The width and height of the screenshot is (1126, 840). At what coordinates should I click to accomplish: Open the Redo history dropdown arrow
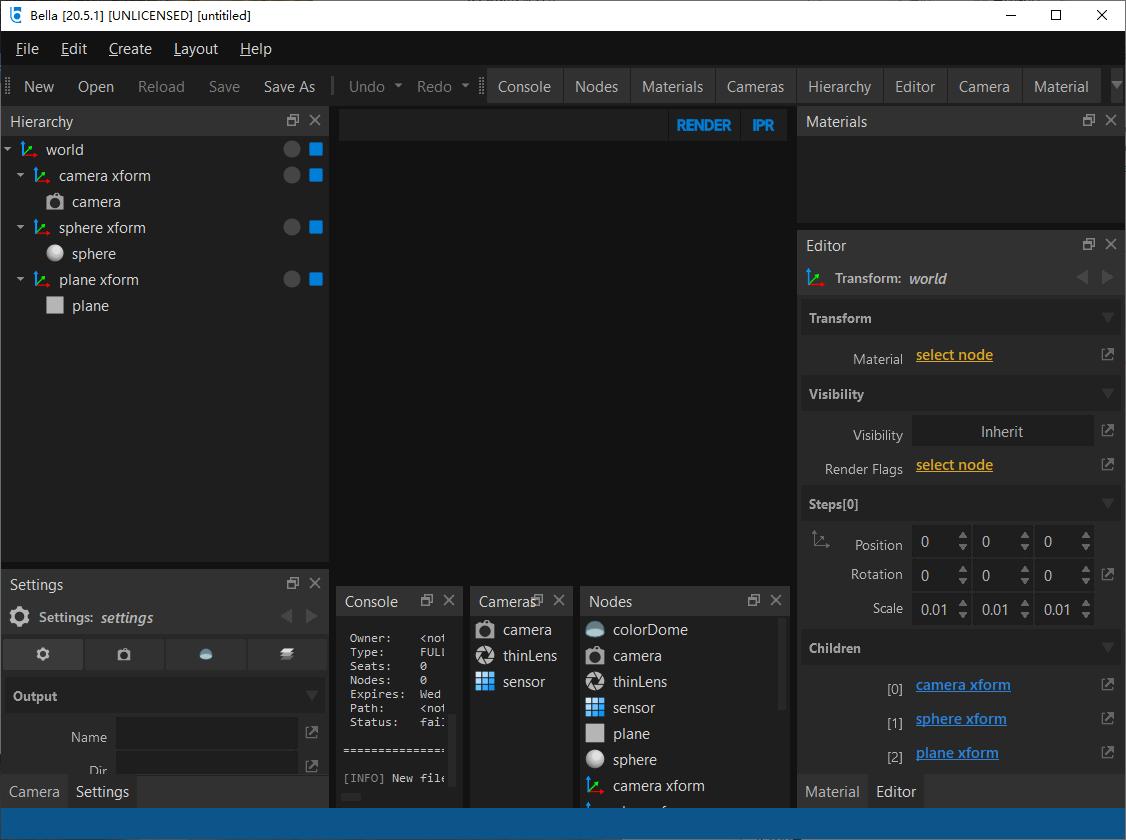tap(465, 85)
